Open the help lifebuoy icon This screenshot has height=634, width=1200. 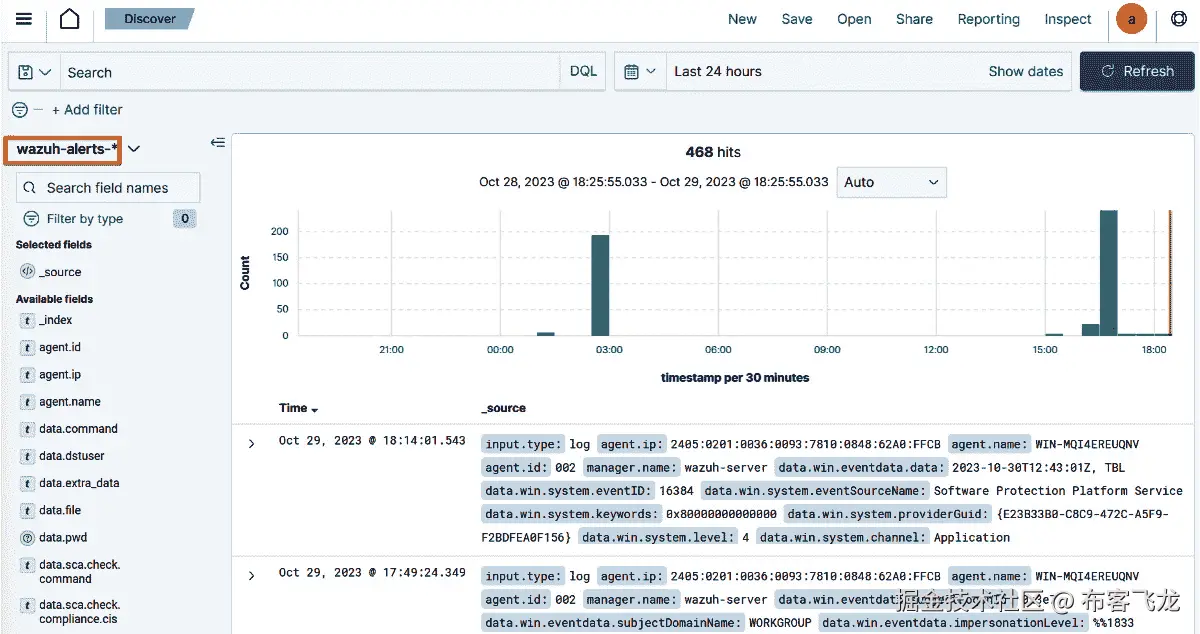click(1179, 19)
